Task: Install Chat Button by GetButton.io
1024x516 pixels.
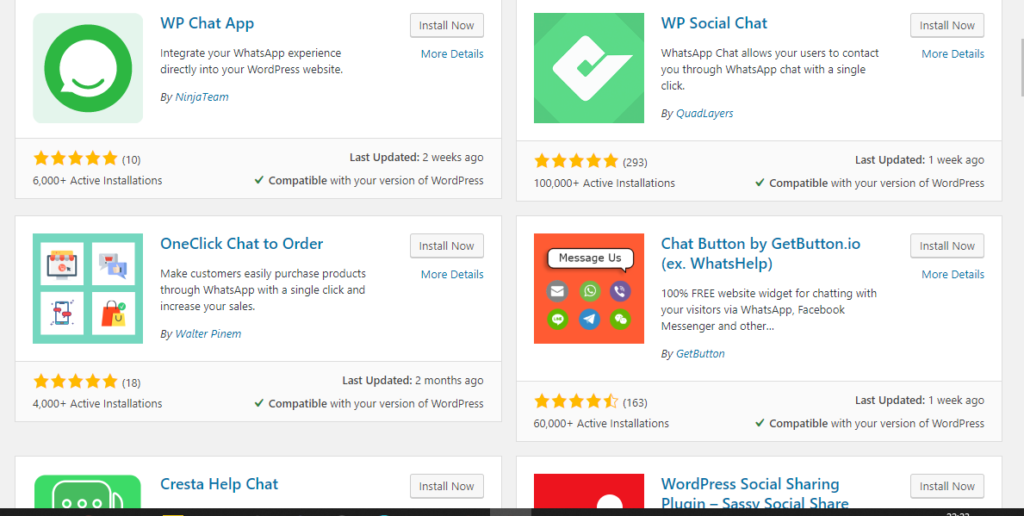Action: [946, 246]
